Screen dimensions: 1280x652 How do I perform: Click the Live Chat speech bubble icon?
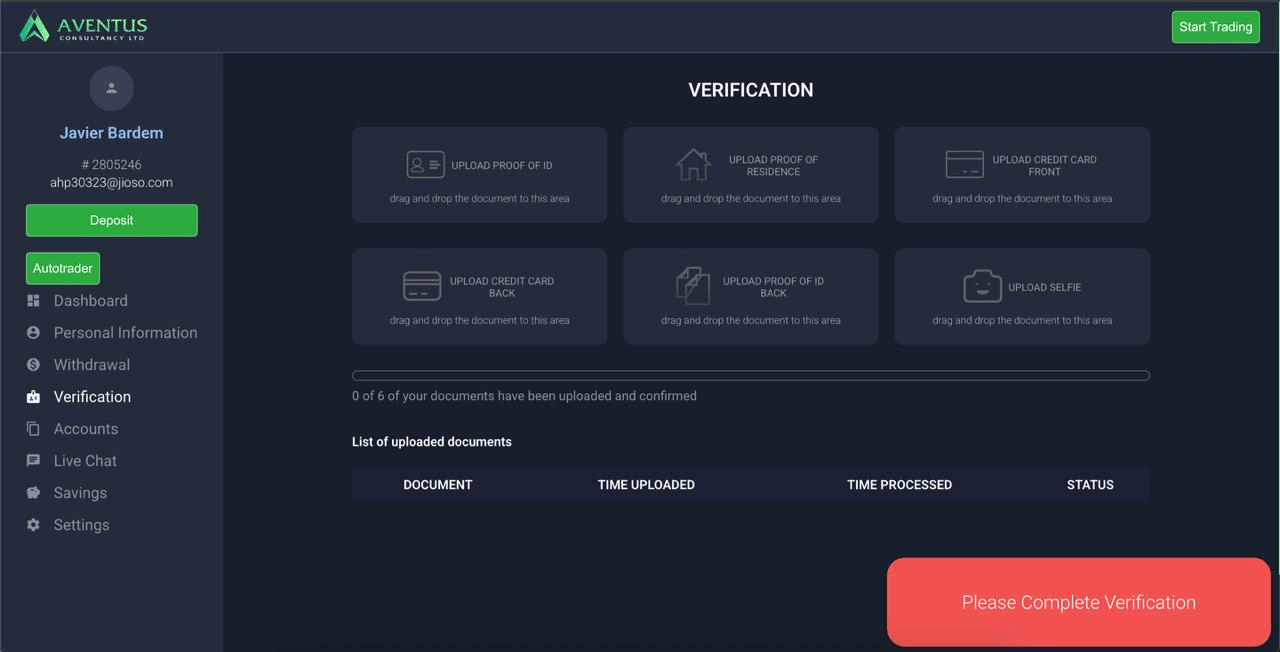(x=33, y=460)
